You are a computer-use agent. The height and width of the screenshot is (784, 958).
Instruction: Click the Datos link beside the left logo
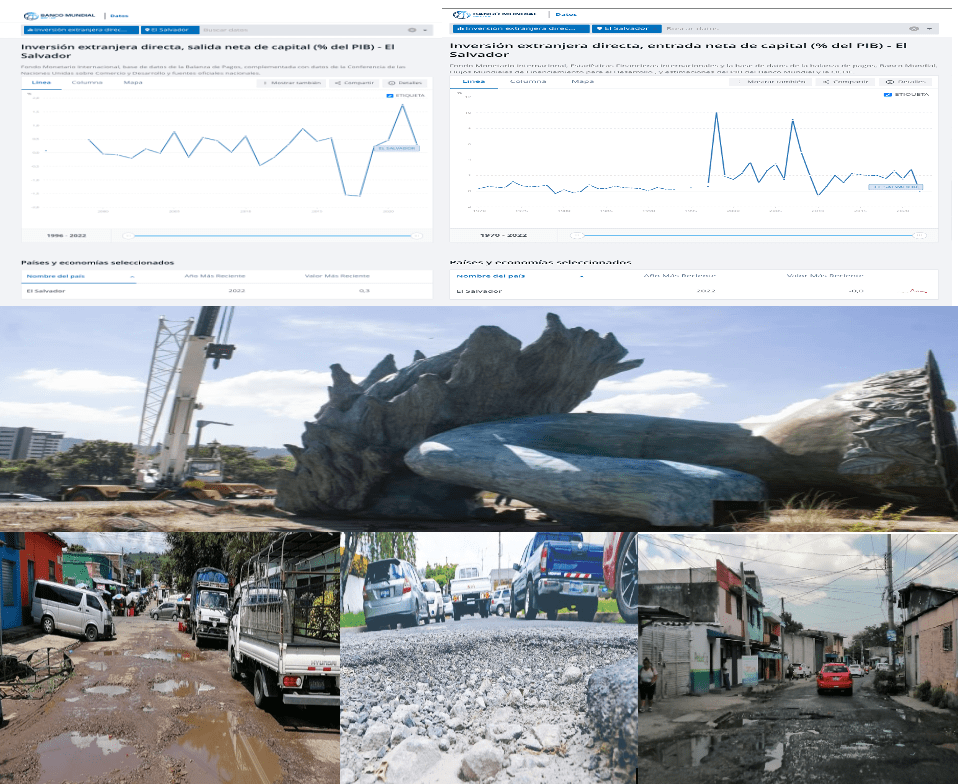119,16
